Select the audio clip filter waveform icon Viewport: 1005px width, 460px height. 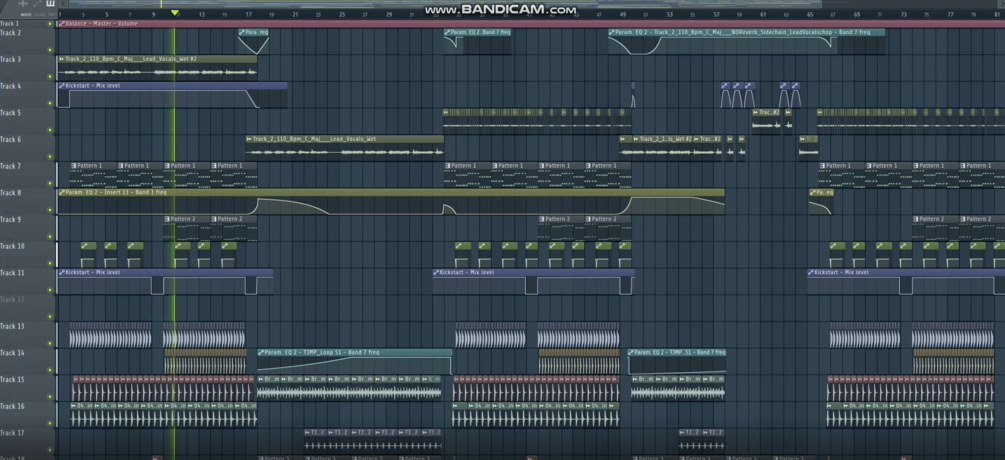24,4
